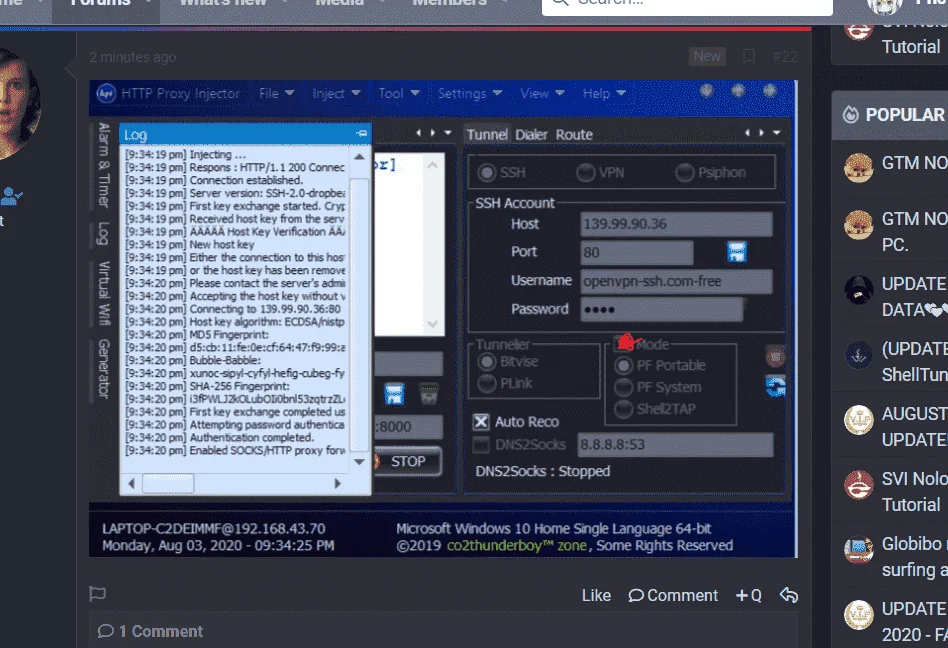This screenshot has height=648, width=948.
Task: Click the Log horizontal scroll-right arrow
Action: tap(337, 484)
